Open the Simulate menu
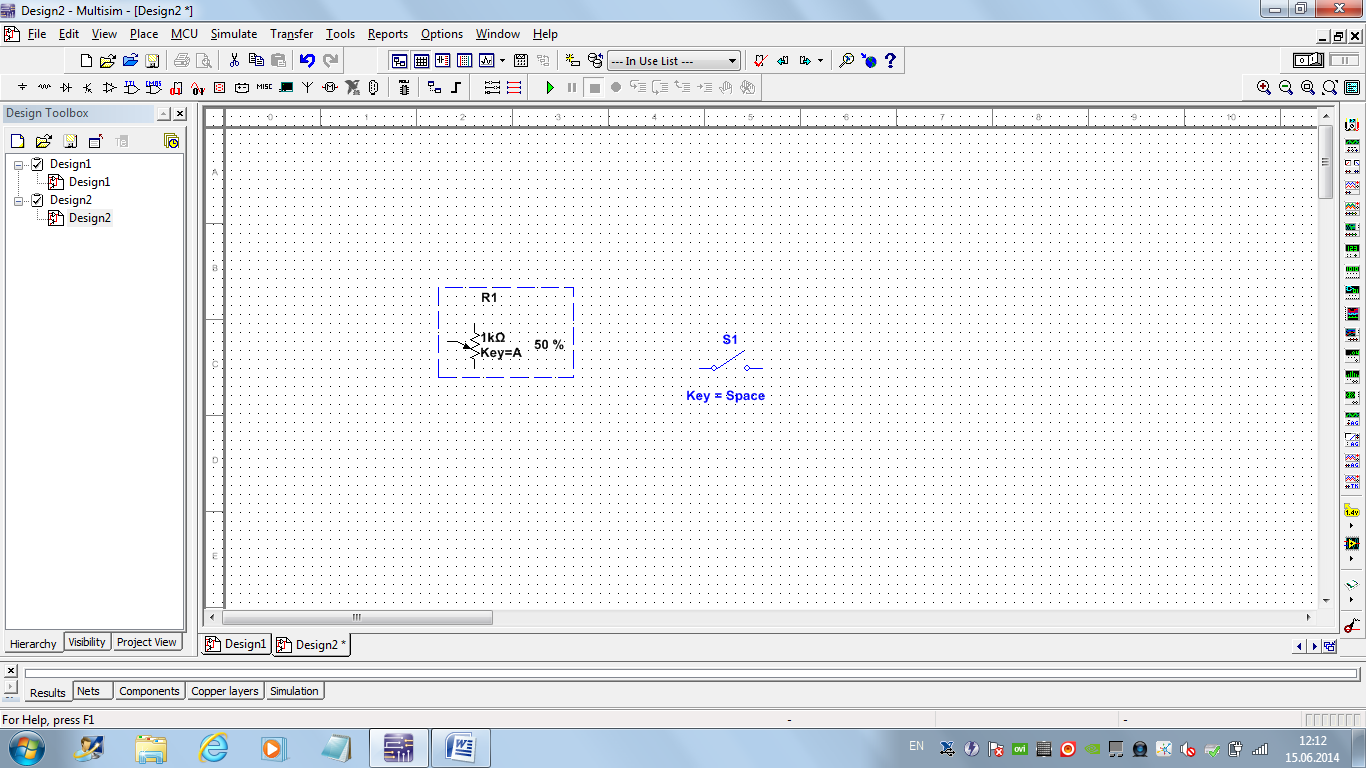1366x768 pixels. coord(234,34)
